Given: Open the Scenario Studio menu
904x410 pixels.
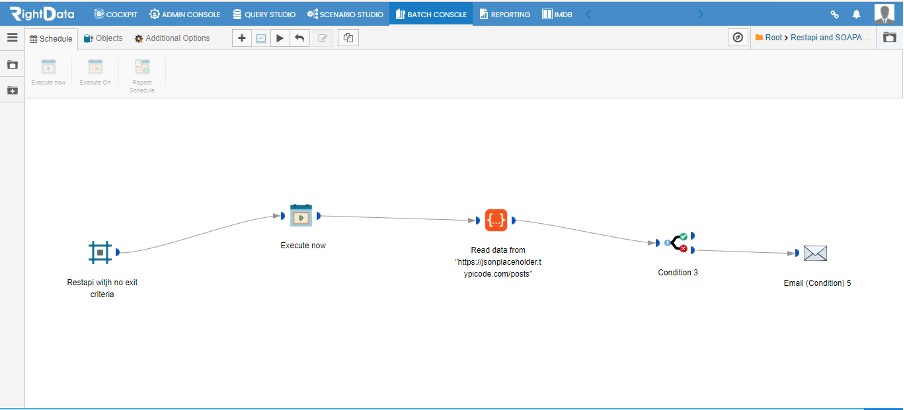Looking at the screenshot, I should point(345,14).
